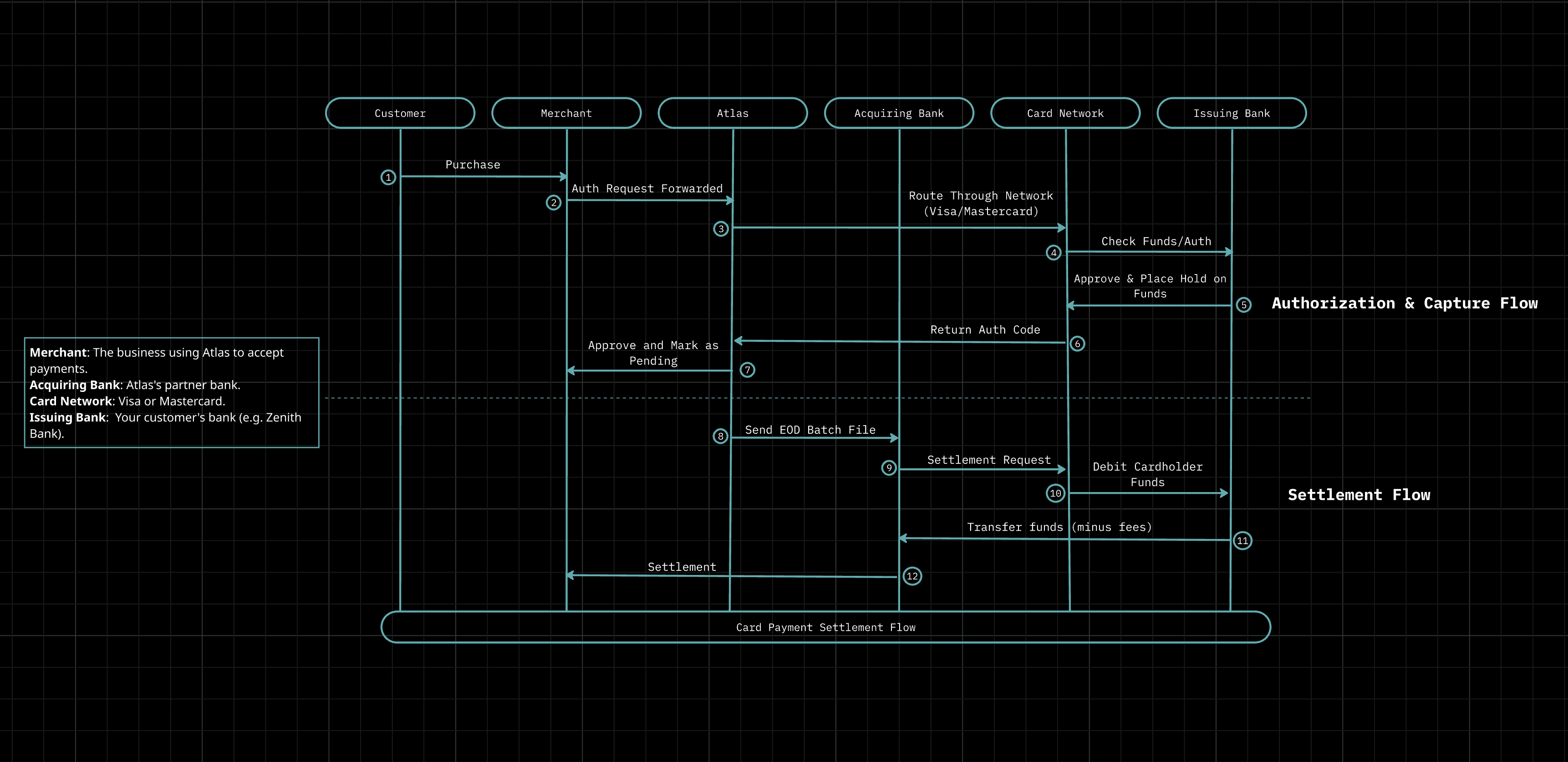The image size is (1568, 762).
Task: Click the step 6 circle marker
Action: 1077,344
